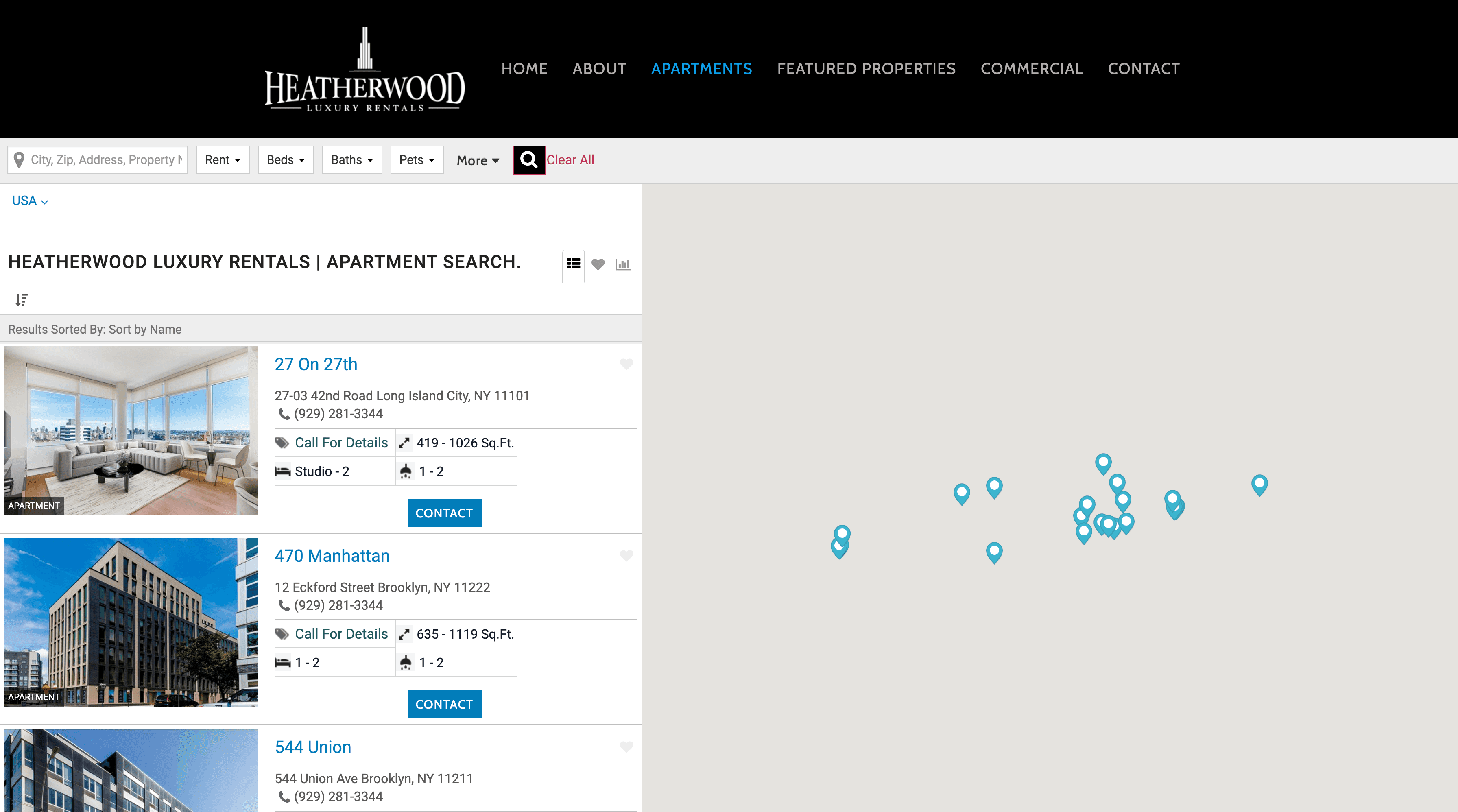Open the More filters dropdown
This screenshot has width=1458, height=812.
(x=478, y=161)
